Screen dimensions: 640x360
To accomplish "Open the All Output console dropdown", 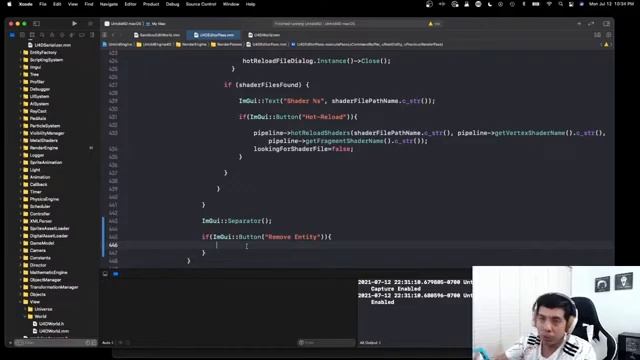I will (370, 342).
